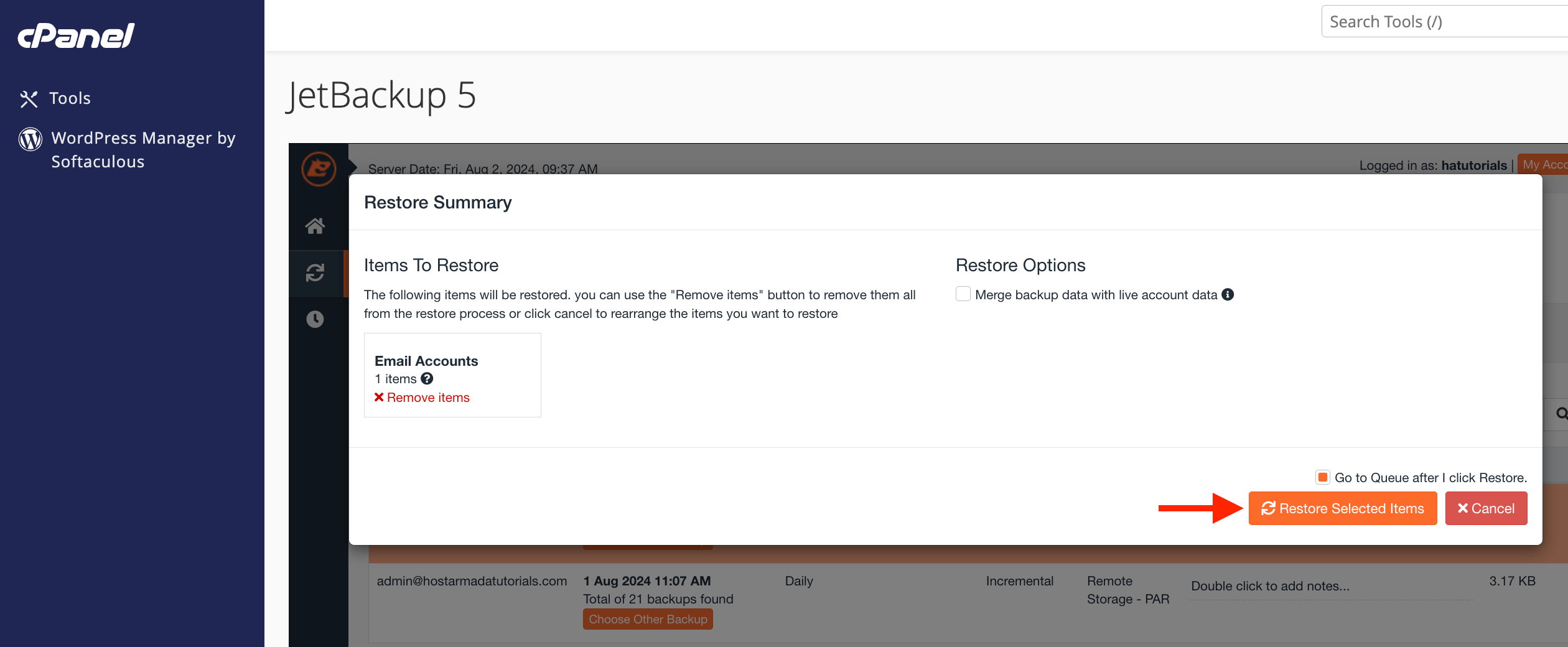Click Restore Selected Items button
The width and height of the screenshot is (1568, 647).
coord(1343,508)
